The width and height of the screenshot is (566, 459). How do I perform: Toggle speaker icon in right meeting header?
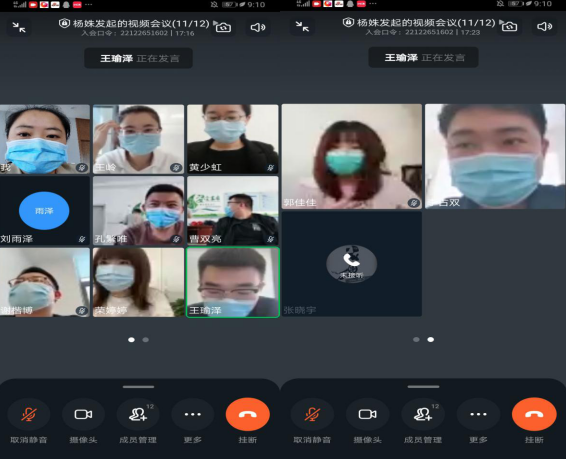point(544,26)
